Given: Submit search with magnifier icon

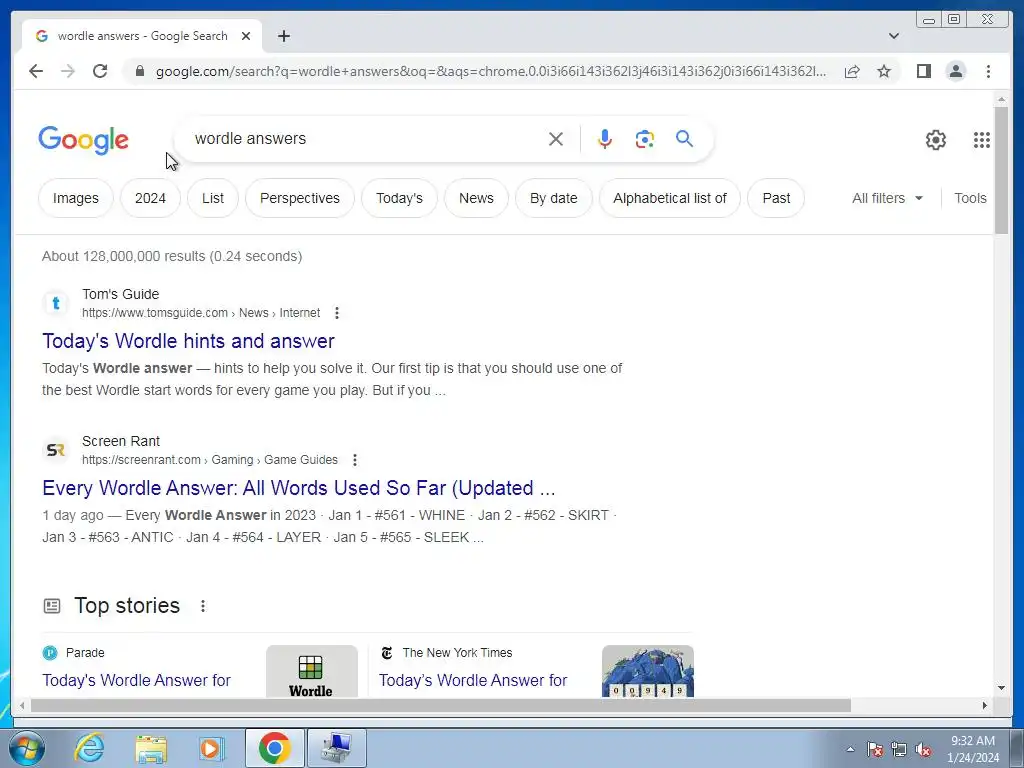Looking at the screenshot, I should point(684,138).
